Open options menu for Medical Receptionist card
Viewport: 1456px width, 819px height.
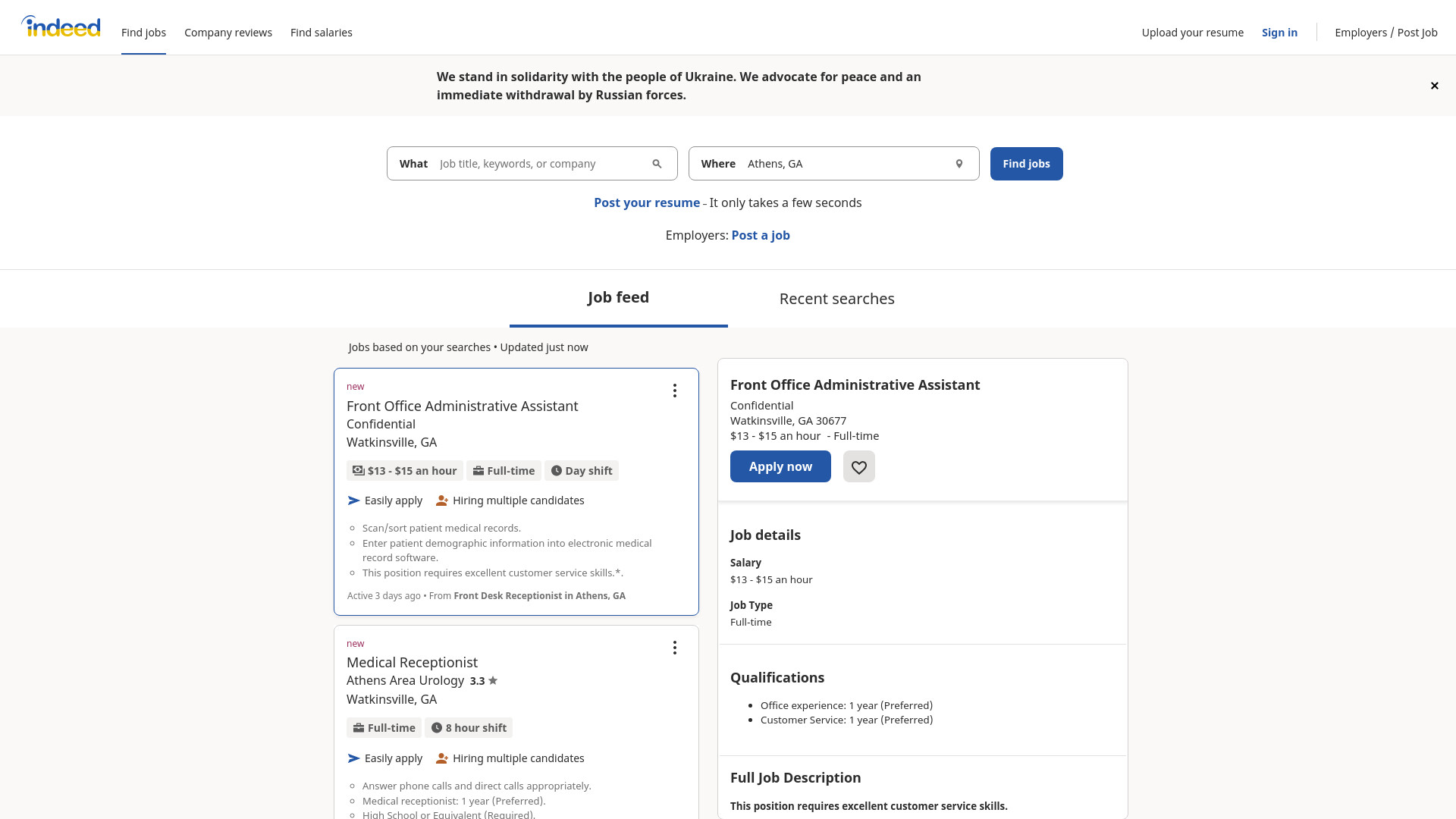[x=675, y=648]
